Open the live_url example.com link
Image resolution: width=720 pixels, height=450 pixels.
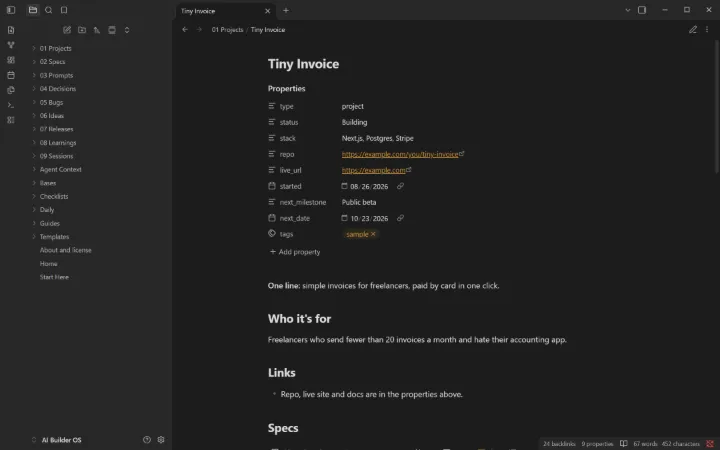(374, 170)
